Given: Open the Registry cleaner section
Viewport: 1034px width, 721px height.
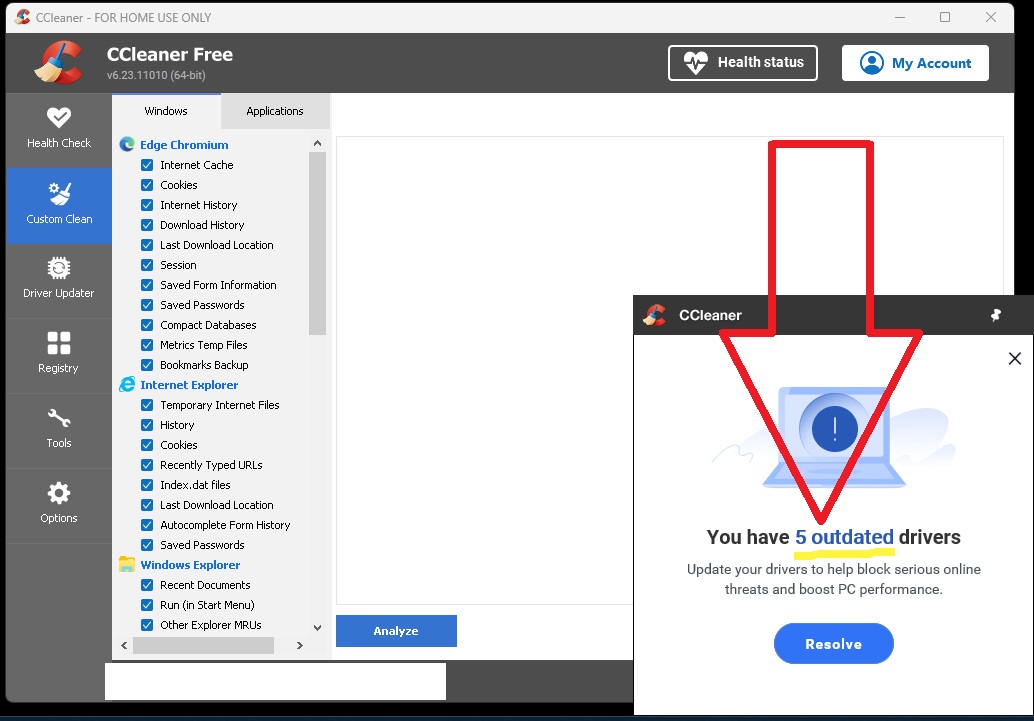Looking at the screenshot, I should click(59, 355).
